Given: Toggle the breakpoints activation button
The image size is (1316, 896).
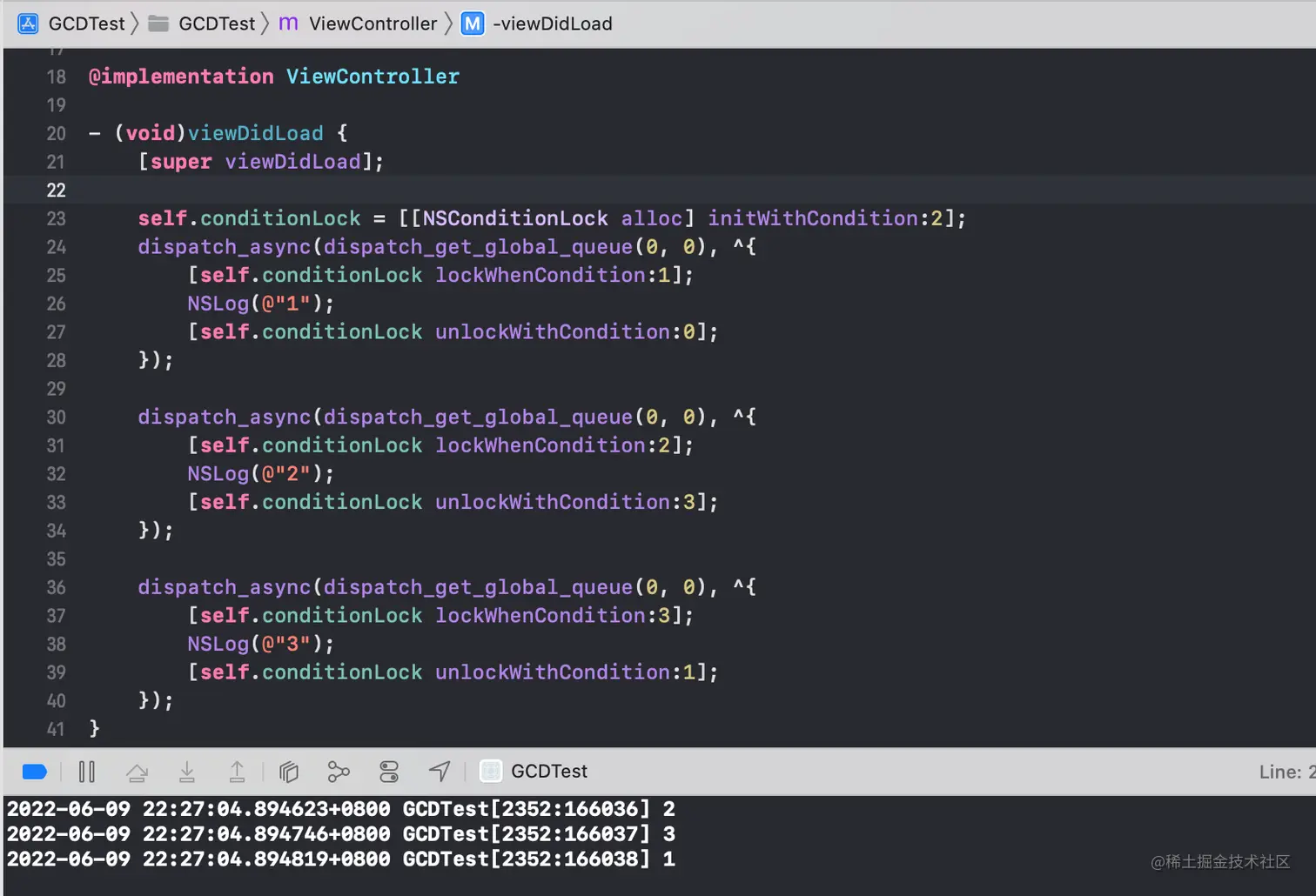Looking at the screenshot, I should click(35, 772).
